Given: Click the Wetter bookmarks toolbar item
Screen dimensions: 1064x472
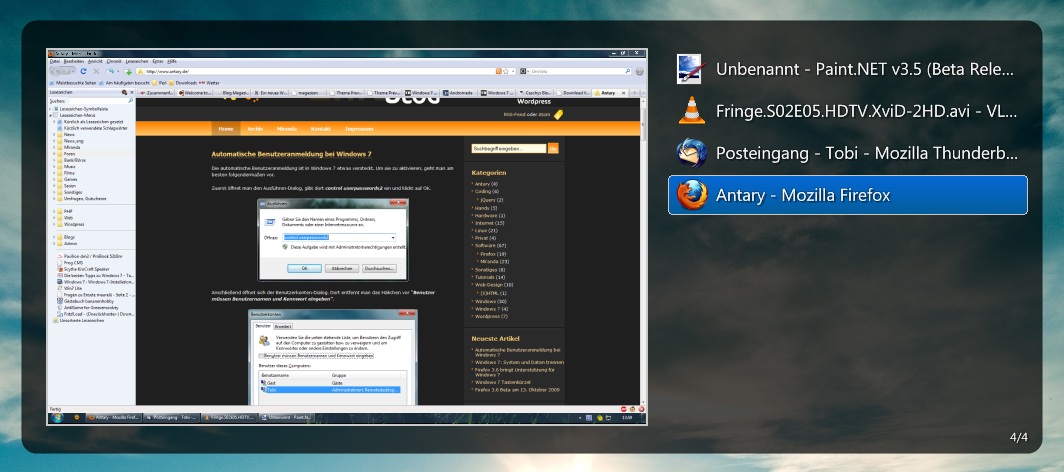Looking at the screenshot, I should tap(210, 83).
